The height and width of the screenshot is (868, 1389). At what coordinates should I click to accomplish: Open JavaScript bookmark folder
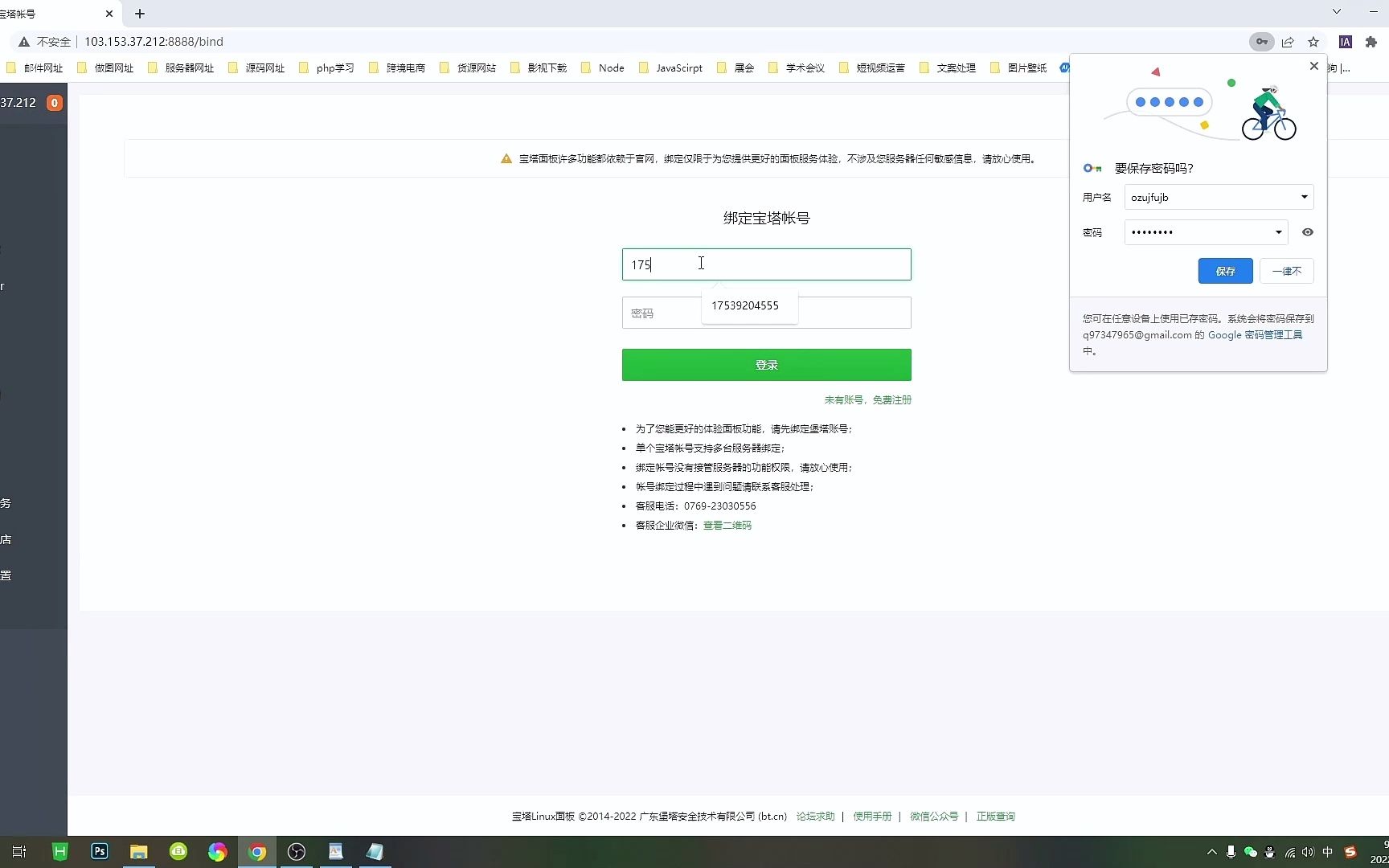pyautogui.click(x=671, y=68)
